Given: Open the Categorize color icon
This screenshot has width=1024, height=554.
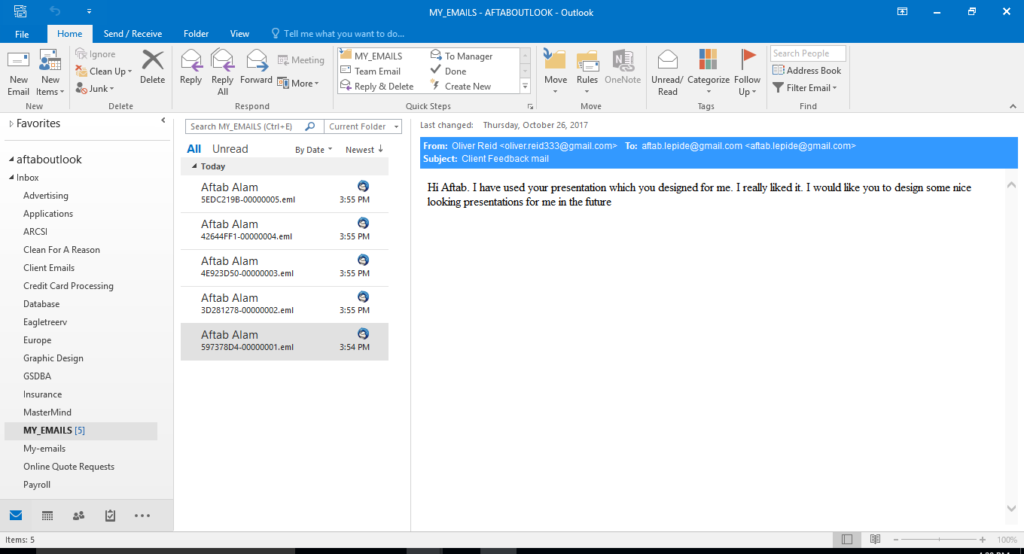Looking at the screenshot, I should pyautogui.click(x=708, y=62).
